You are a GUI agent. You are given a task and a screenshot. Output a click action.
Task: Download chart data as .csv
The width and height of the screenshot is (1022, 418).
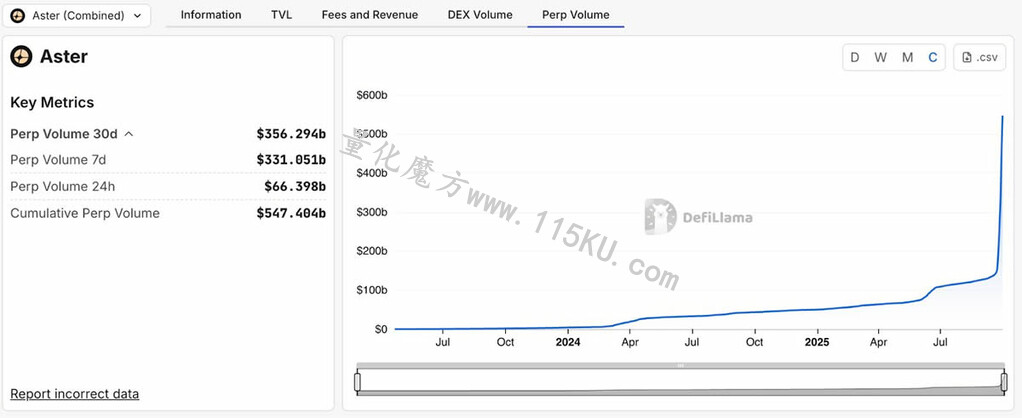[980, 57]
